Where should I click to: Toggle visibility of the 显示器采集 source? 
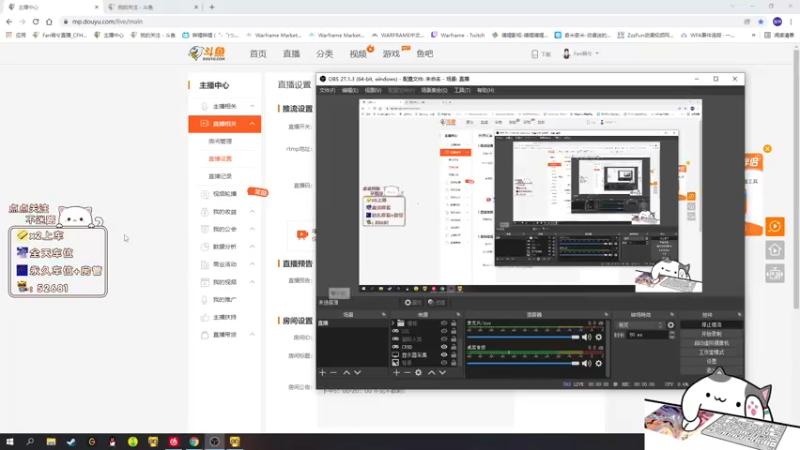[x=444, y=355]
